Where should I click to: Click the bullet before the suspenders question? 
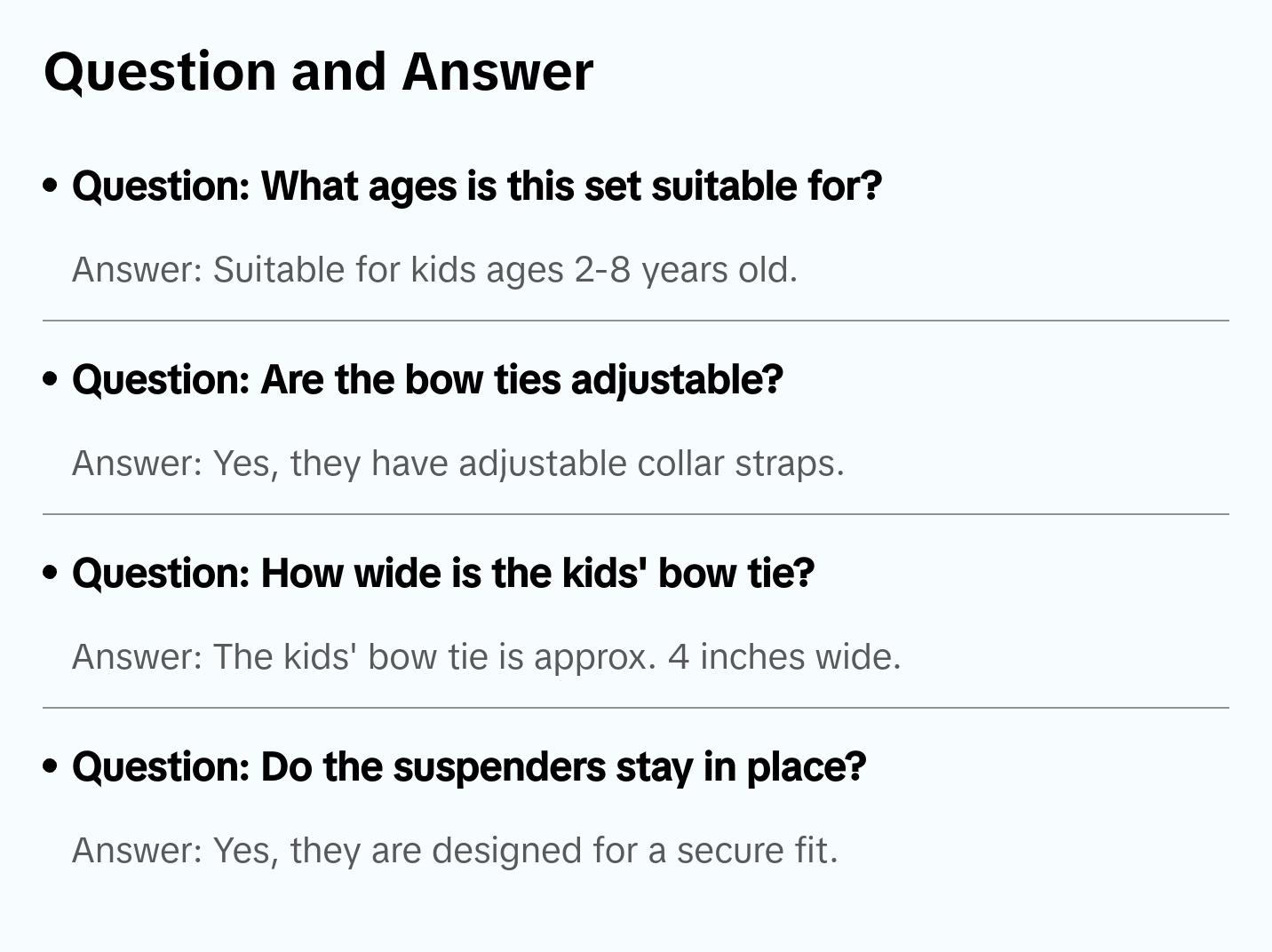click(51, 766)
